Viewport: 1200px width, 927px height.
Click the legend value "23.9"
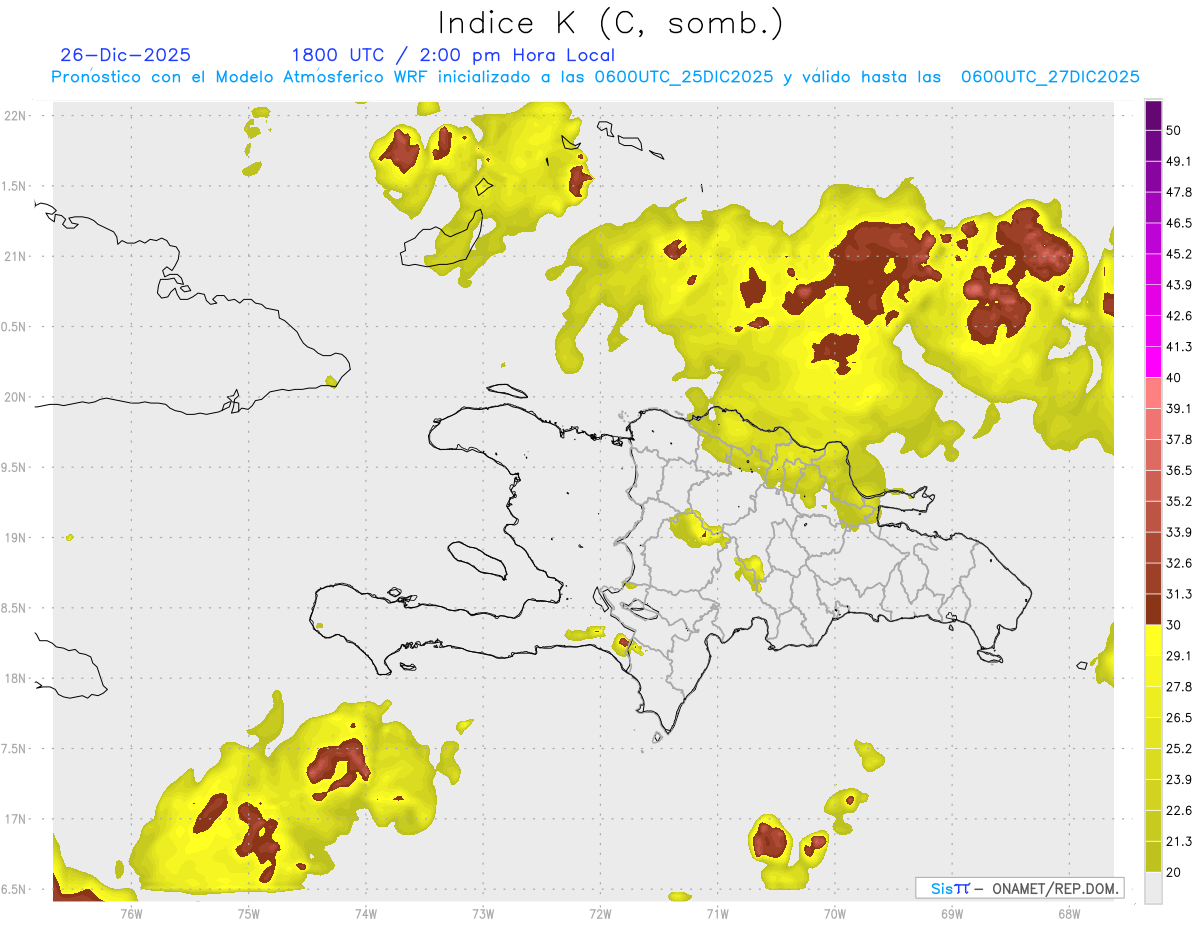tap(1179, 780)
